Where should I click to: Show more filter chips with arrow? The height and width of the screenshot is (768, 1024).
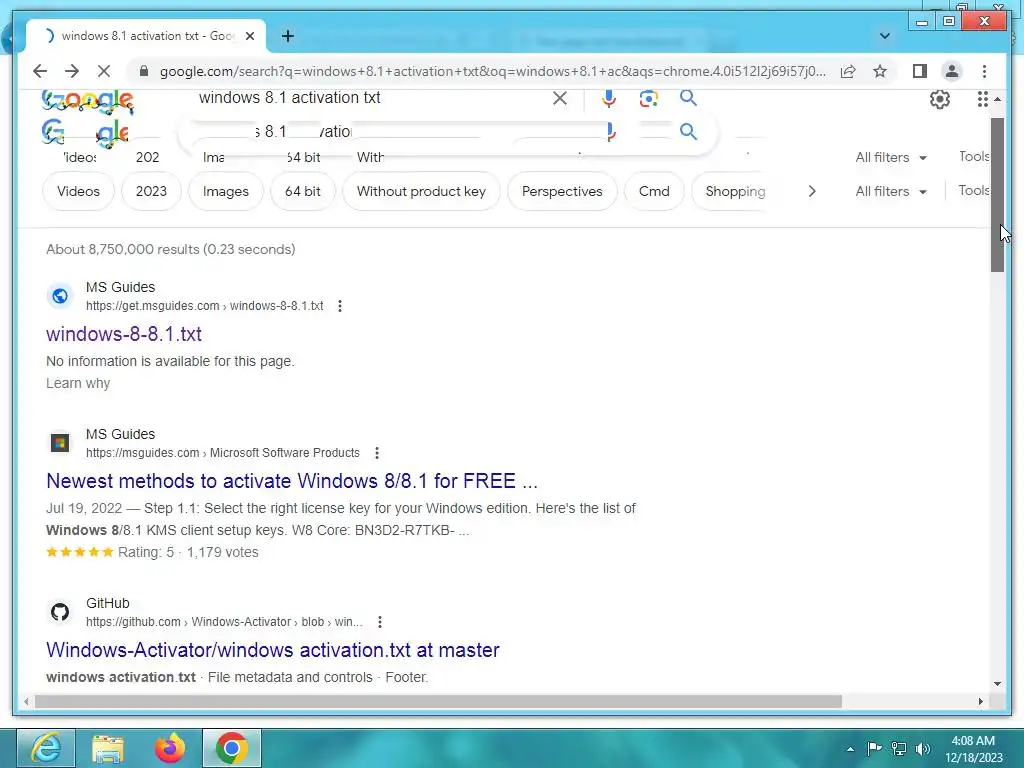click(x=812, y=191)
